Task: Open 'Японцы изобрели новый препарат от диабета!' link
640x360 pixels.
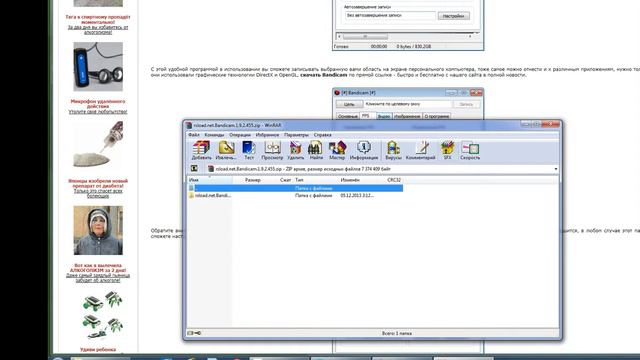Action: click(x=98, y=183)
